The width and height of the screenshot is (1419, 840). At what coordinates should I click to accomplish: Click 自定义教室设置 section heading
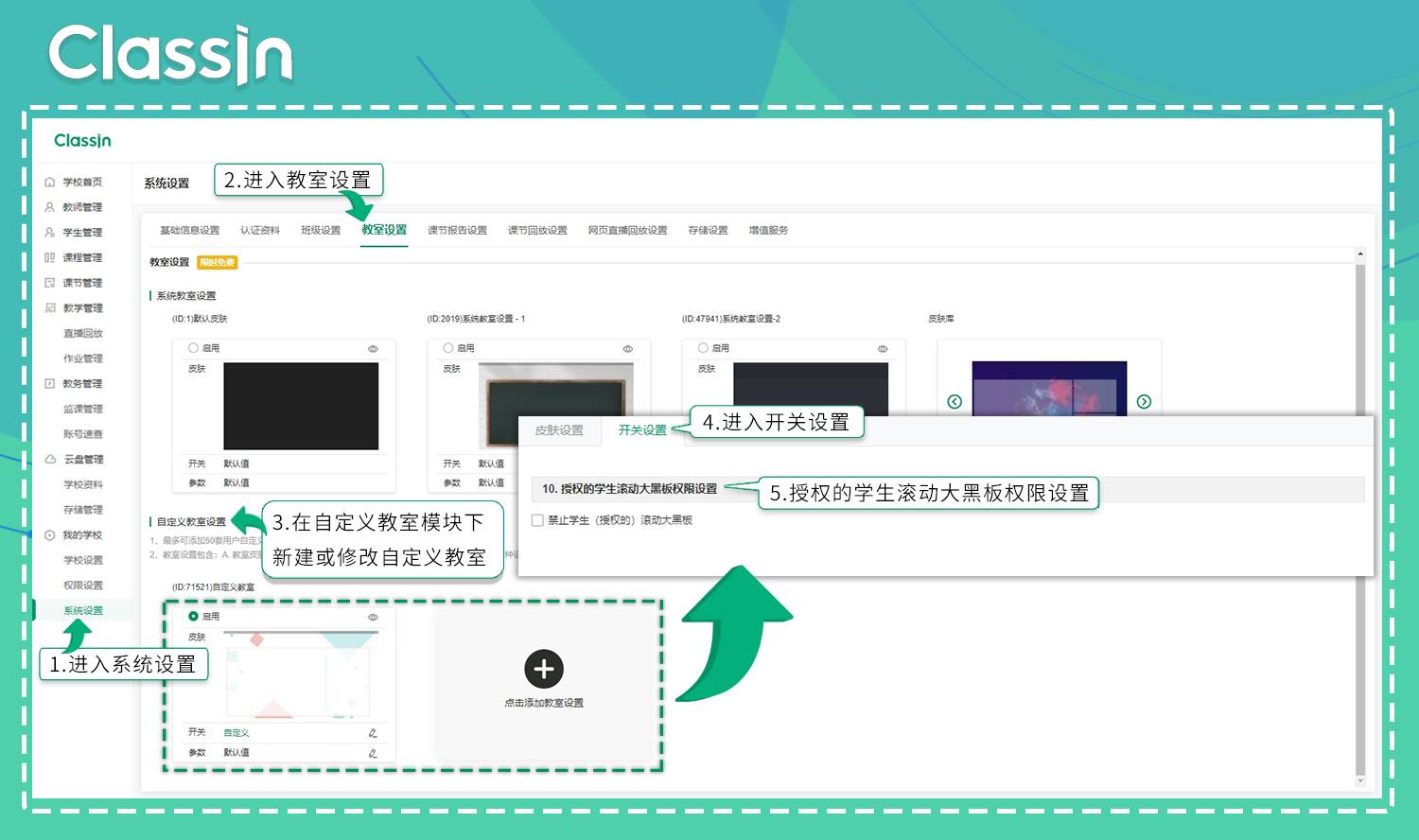(x=191, y=522)
